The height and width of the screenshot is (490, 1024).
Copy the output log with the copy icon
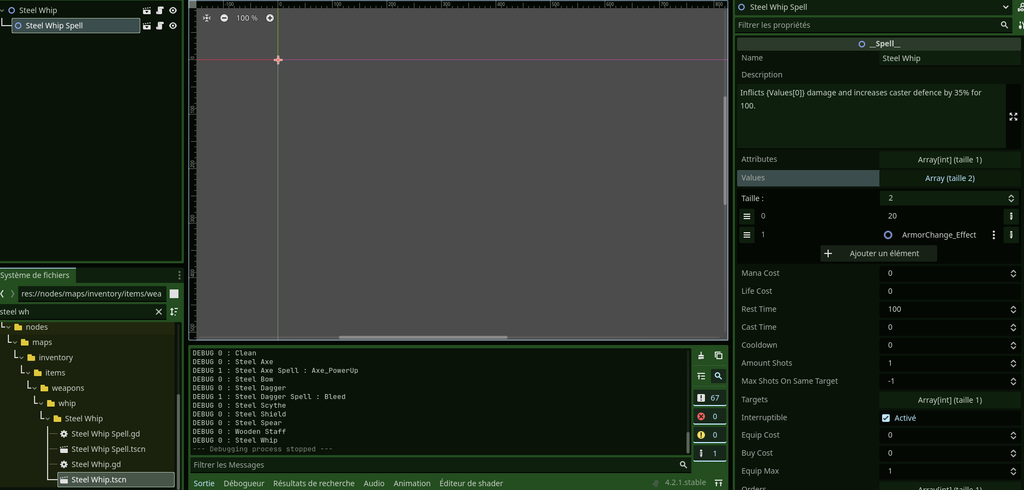click(x=718, y=355)
